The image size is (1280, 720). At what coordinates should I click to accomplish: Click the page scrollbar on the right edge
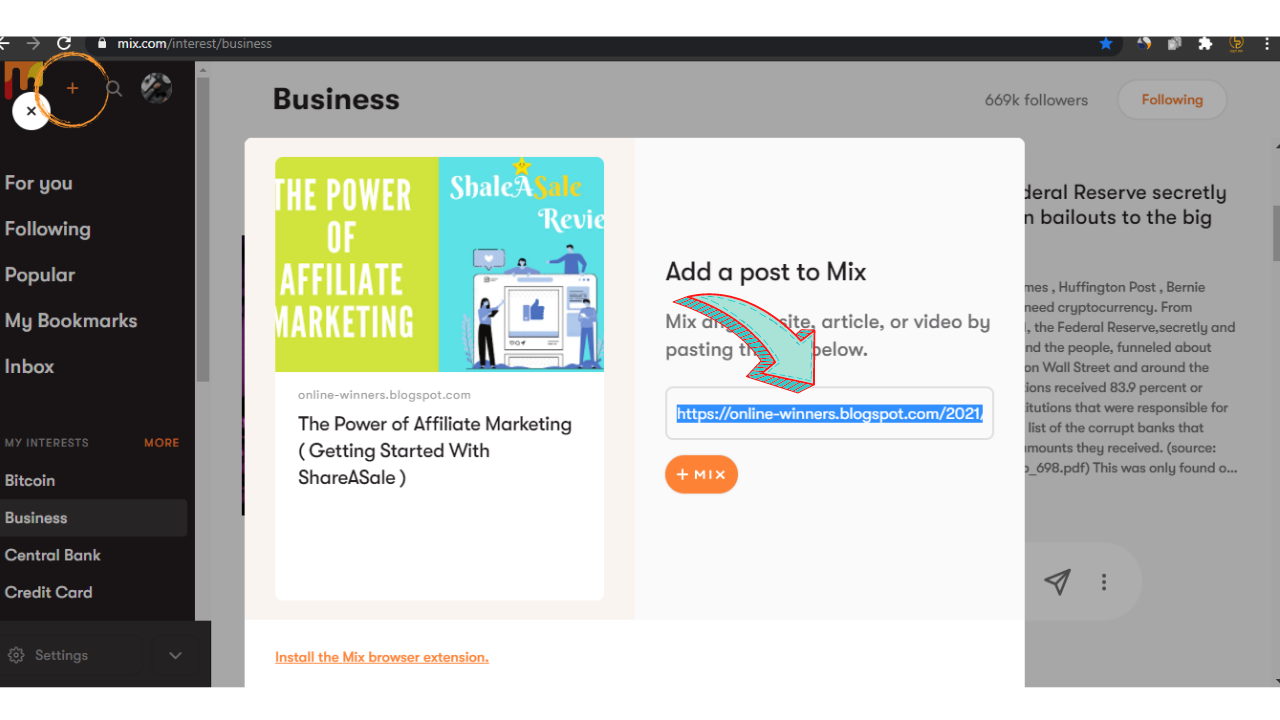coord(1276,232)
